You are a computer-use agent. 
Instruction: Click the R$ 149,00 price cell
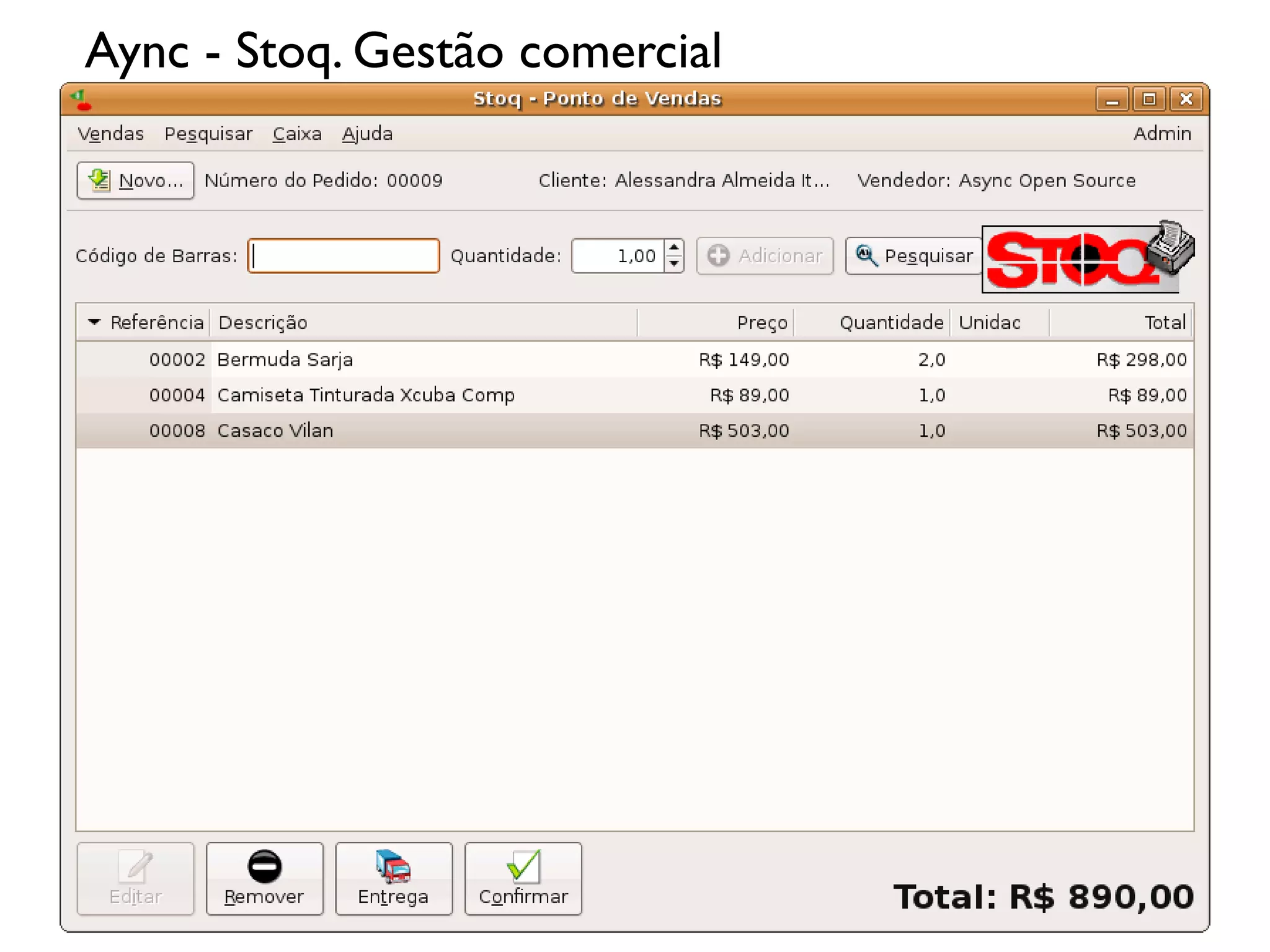[744, 359]
